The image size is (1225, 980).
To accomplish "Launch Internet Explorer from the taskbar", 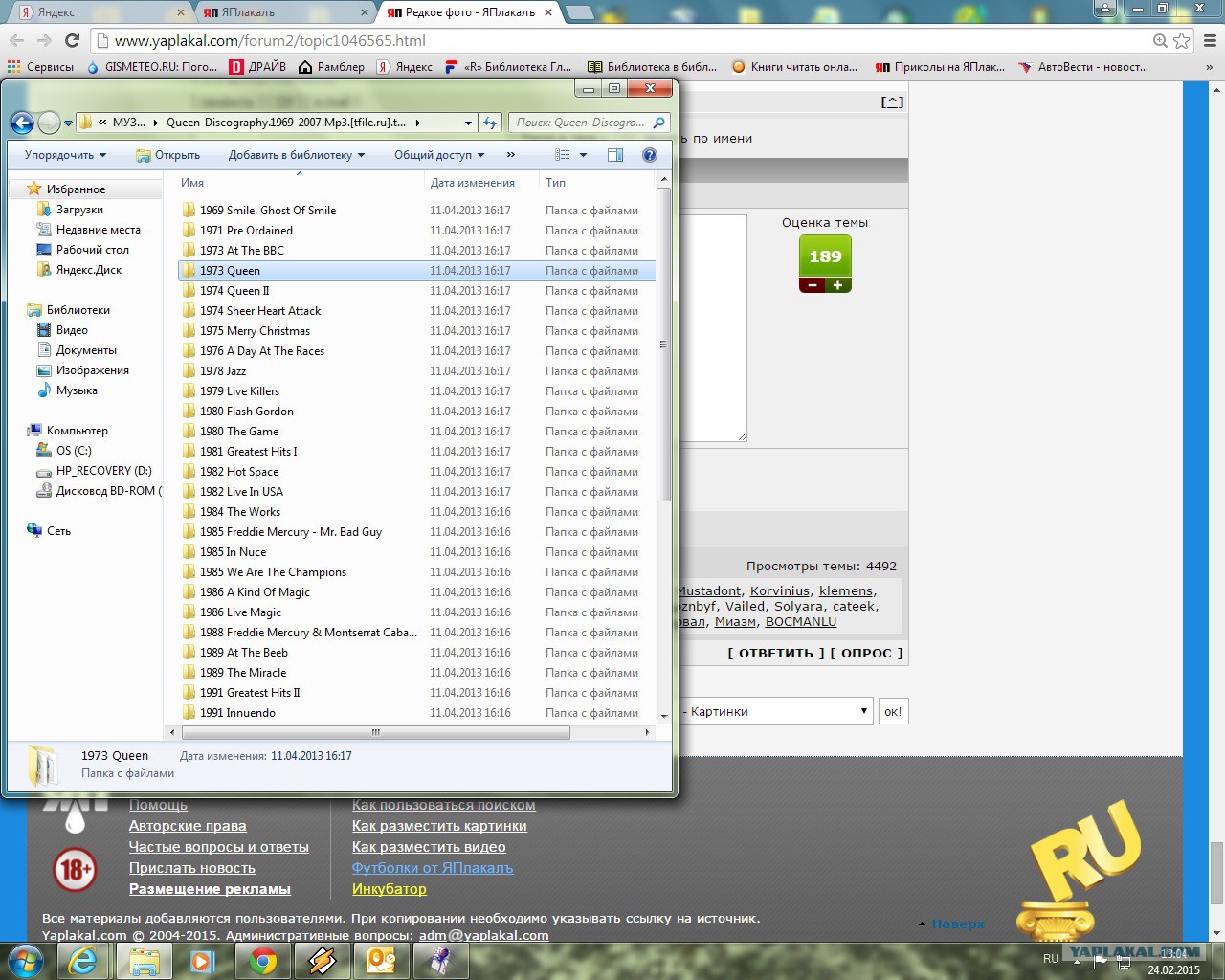I will tap(84, 961).
